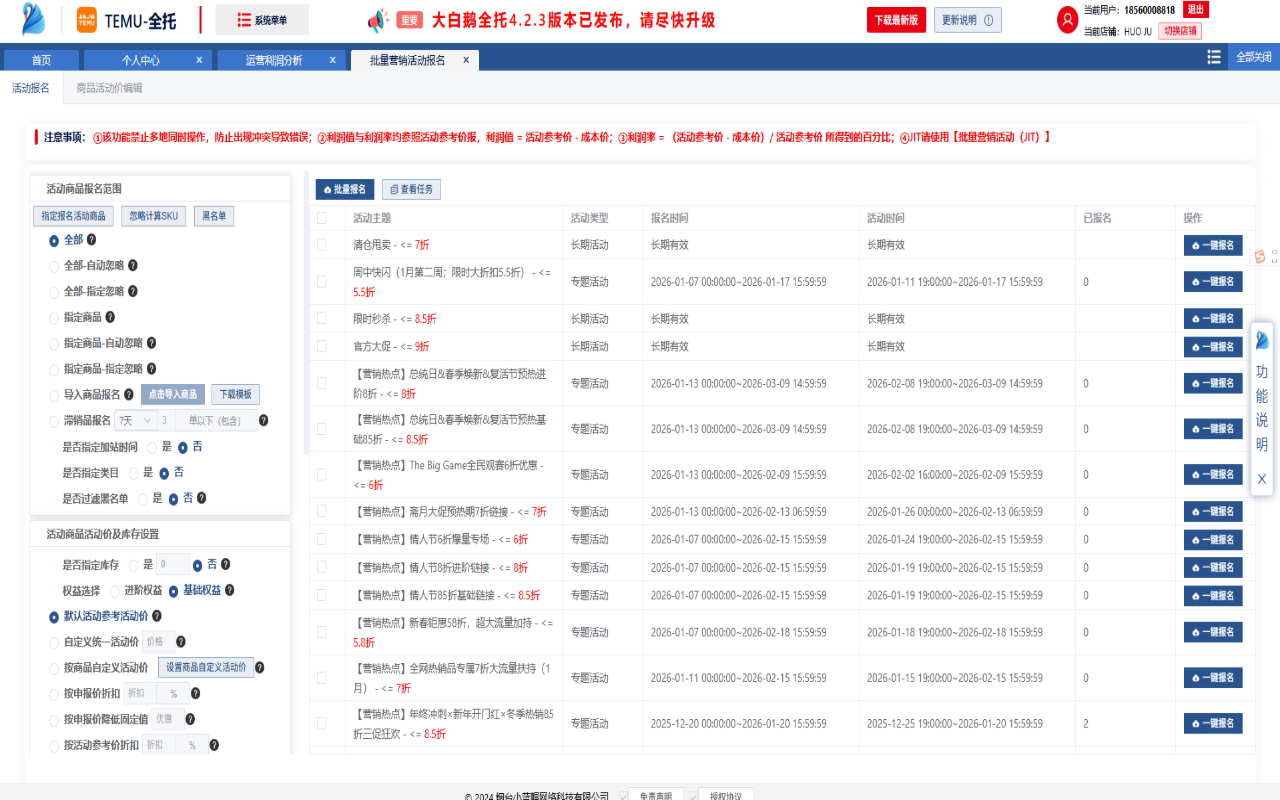Show help for 滞销品报名 option
This screenshot has width=1280, height=800.
264,421
